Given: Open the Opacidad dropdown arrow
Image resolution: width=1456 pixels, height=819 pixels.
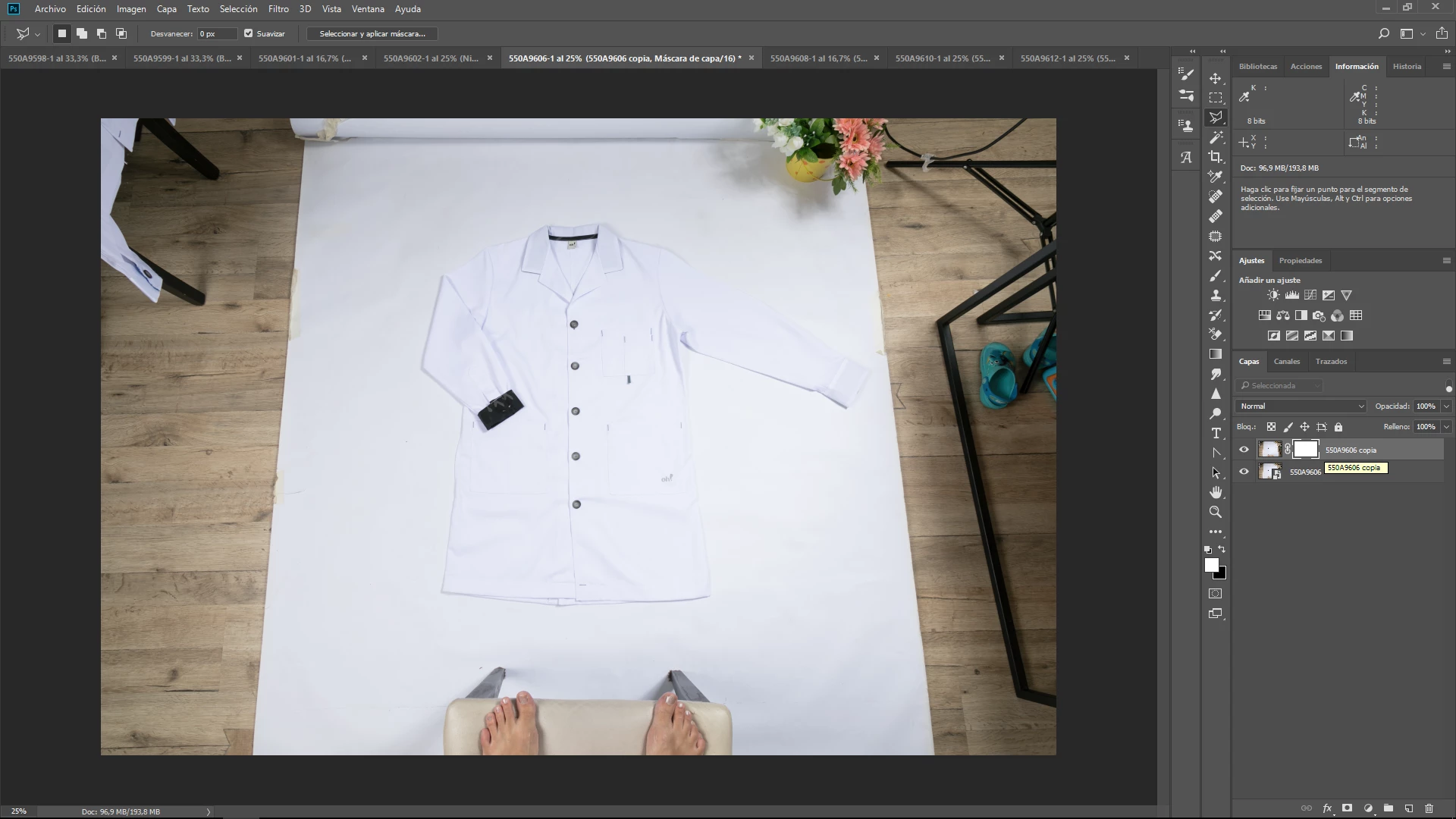Looking at the screenshot, I should pos(1446,406).
